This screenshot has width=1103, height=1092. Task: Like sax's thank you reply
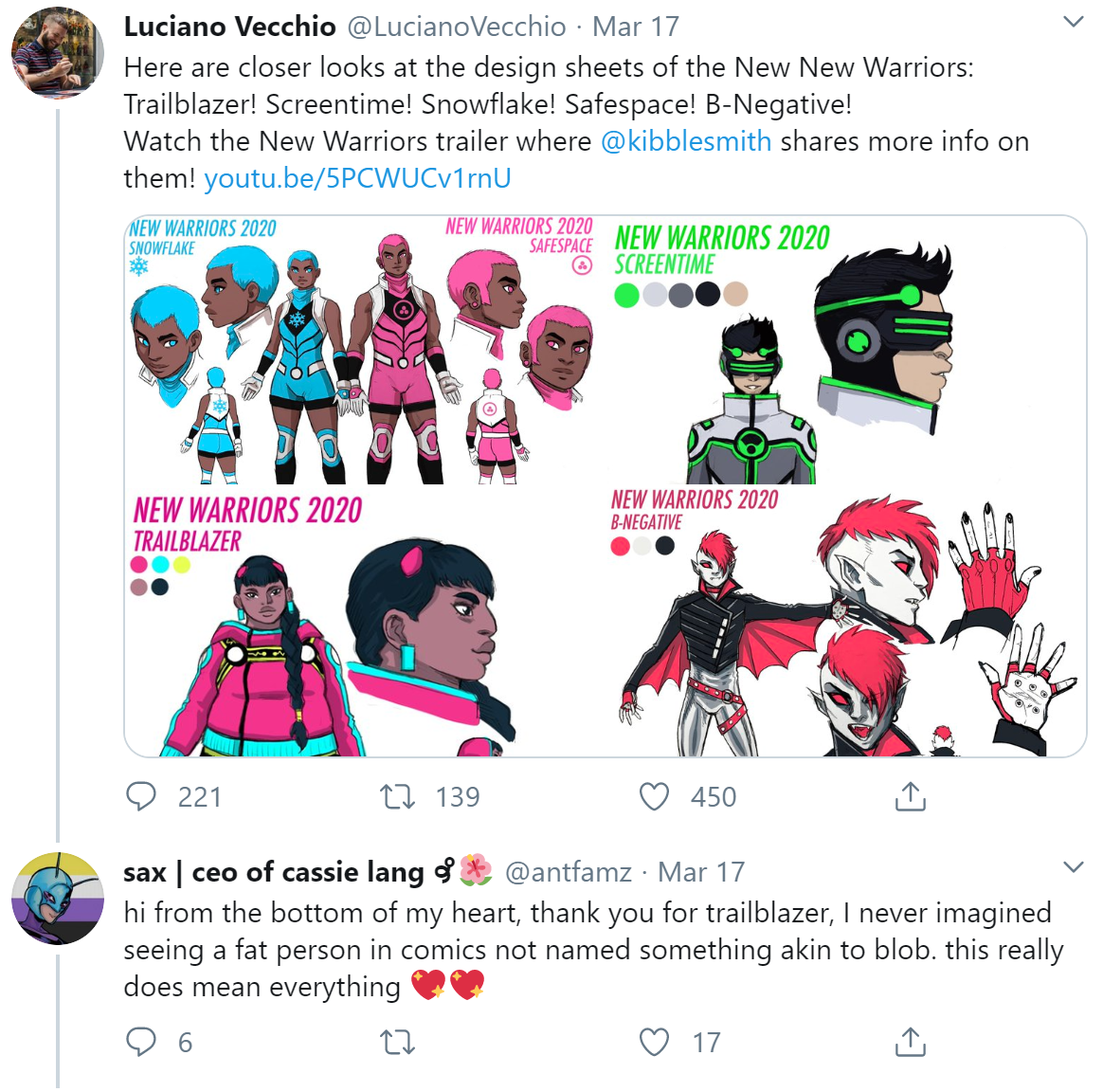[654, 1042]
